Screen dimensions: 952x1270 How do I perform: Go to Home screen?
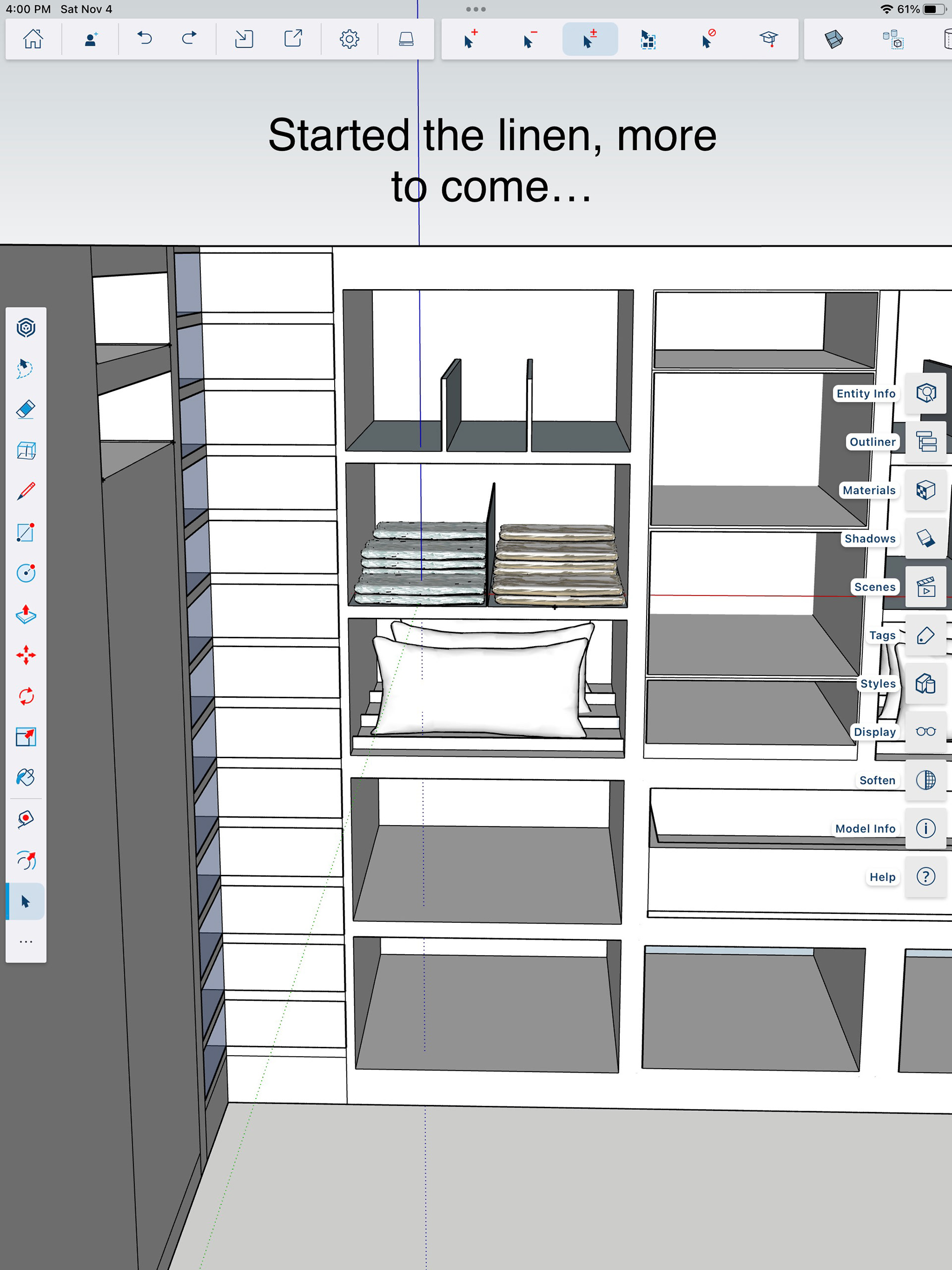[33, 39]
